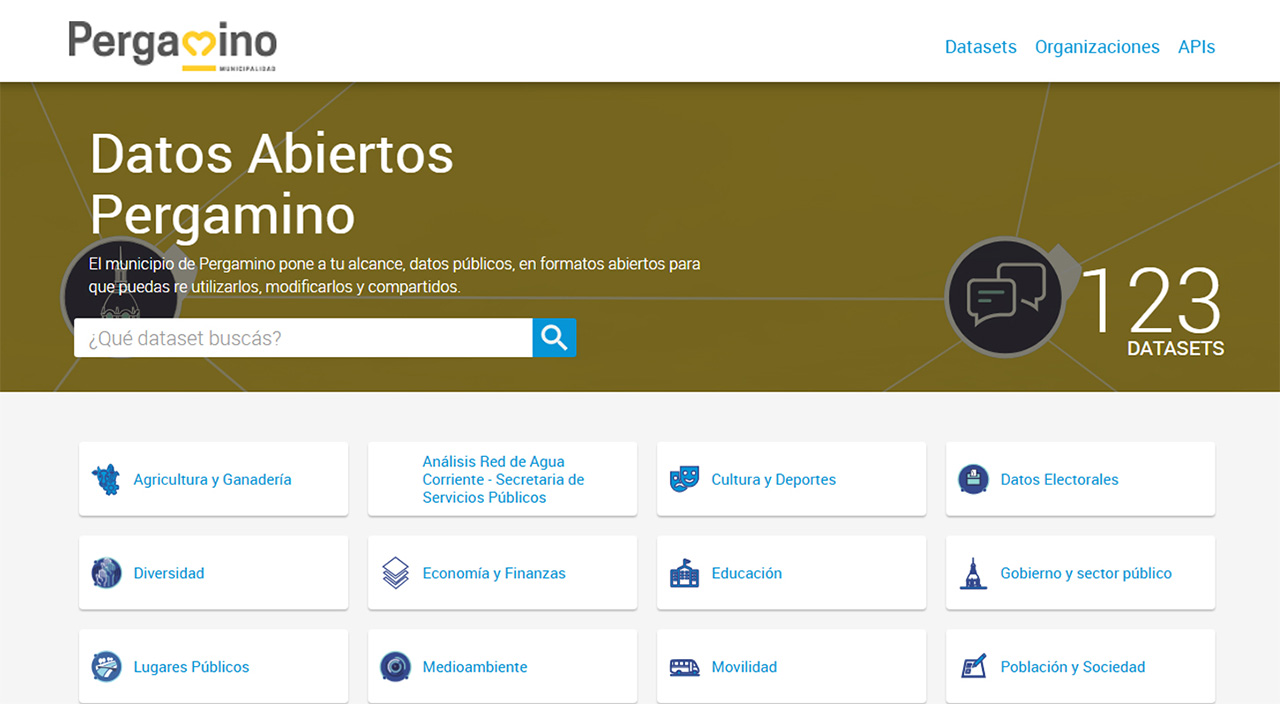Click the Pergamino Municipalidad logo

[x=172, y=45]
